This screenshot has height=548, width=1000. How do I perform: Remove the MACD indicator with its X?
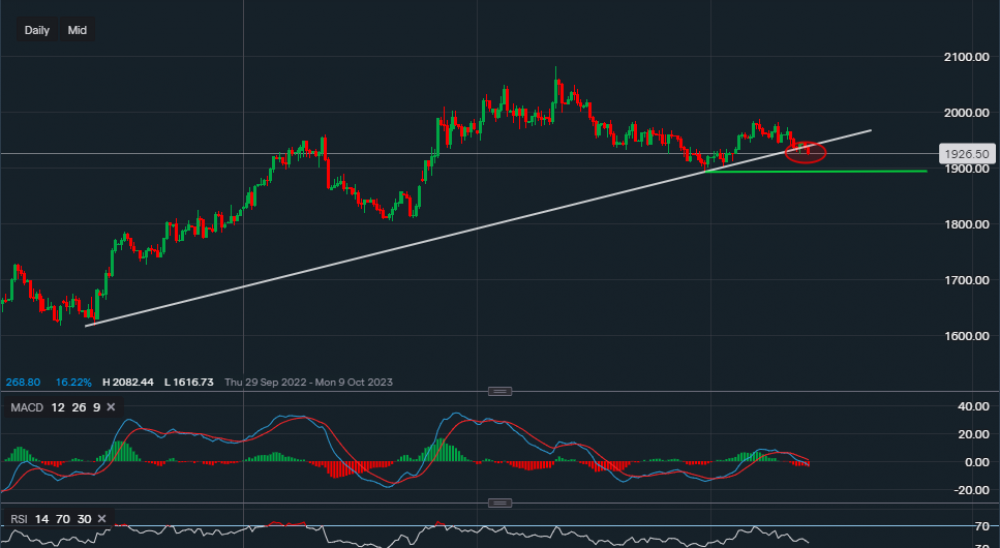click(111, 407)
